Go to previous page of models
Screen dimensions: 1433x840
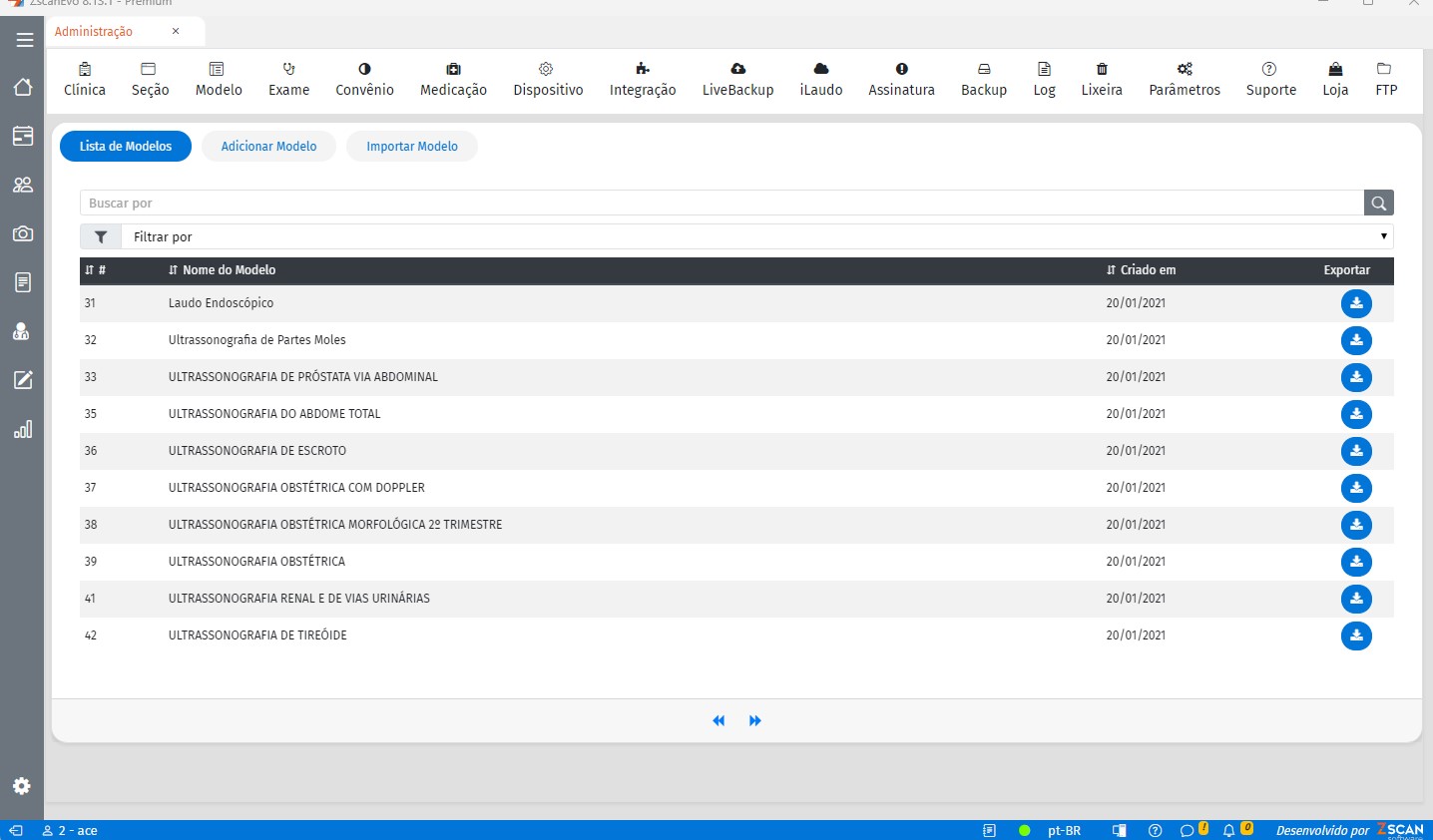point(718,720)
